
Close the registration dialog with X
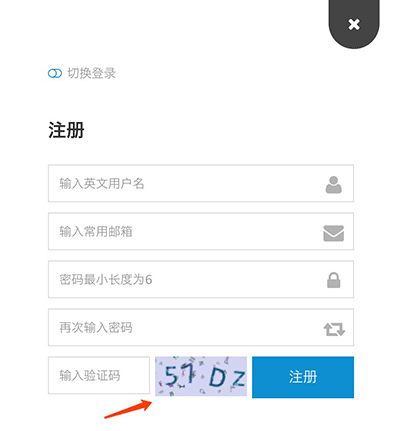pyautogui.click(x=354, y=24)
